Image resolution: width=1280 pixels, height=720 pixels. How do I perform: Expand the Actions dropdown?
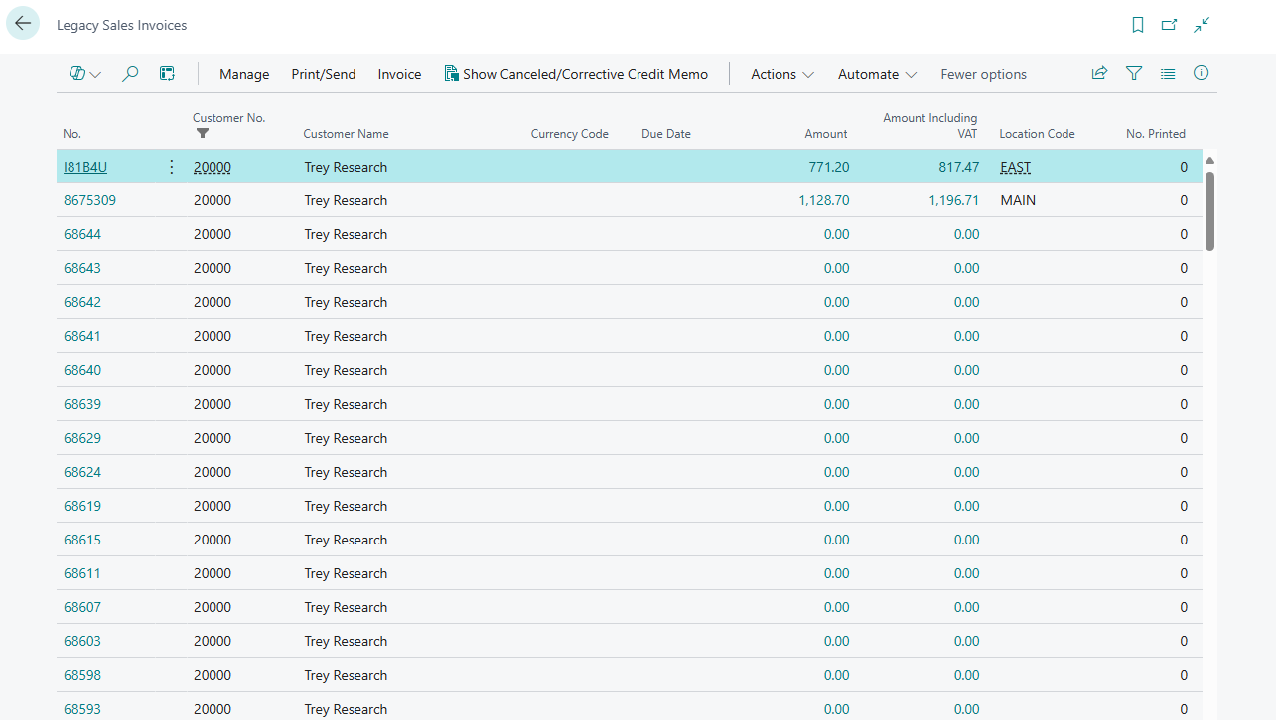coord(782,74)
